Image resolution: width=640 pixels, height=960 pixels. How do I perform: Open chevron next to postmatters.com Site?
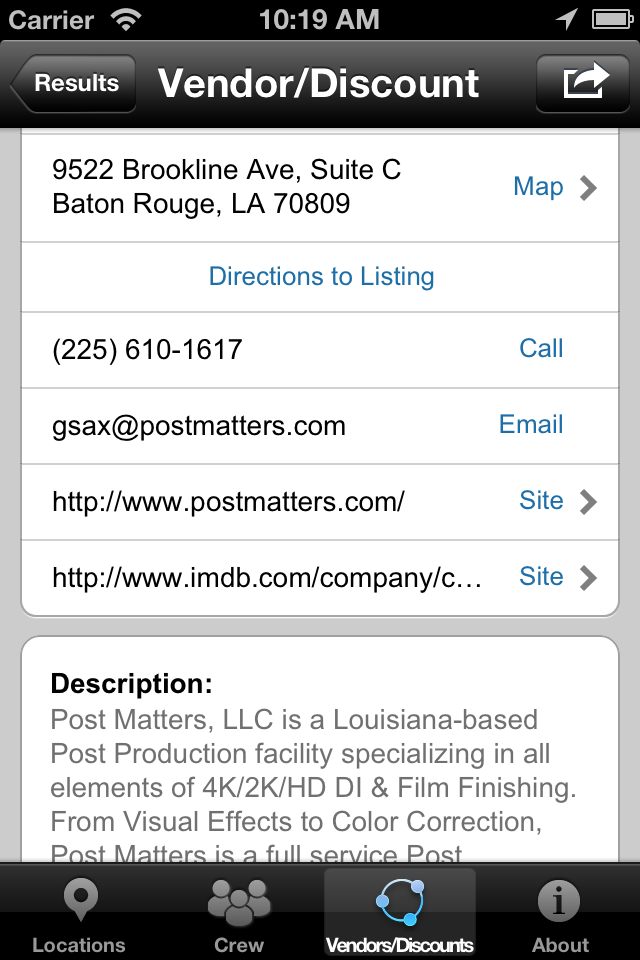point(588,501)
